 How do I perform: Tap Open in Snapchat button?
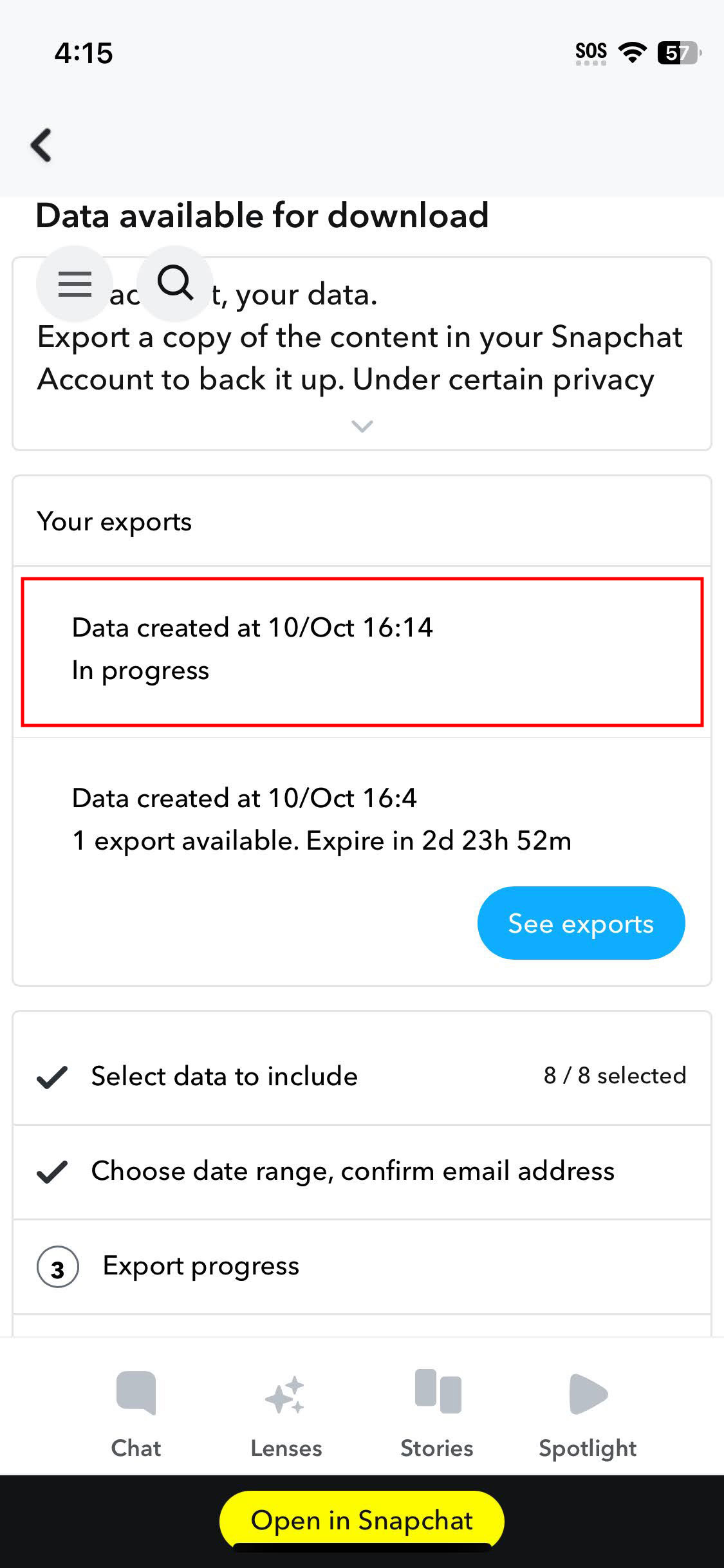(362, 1520)
